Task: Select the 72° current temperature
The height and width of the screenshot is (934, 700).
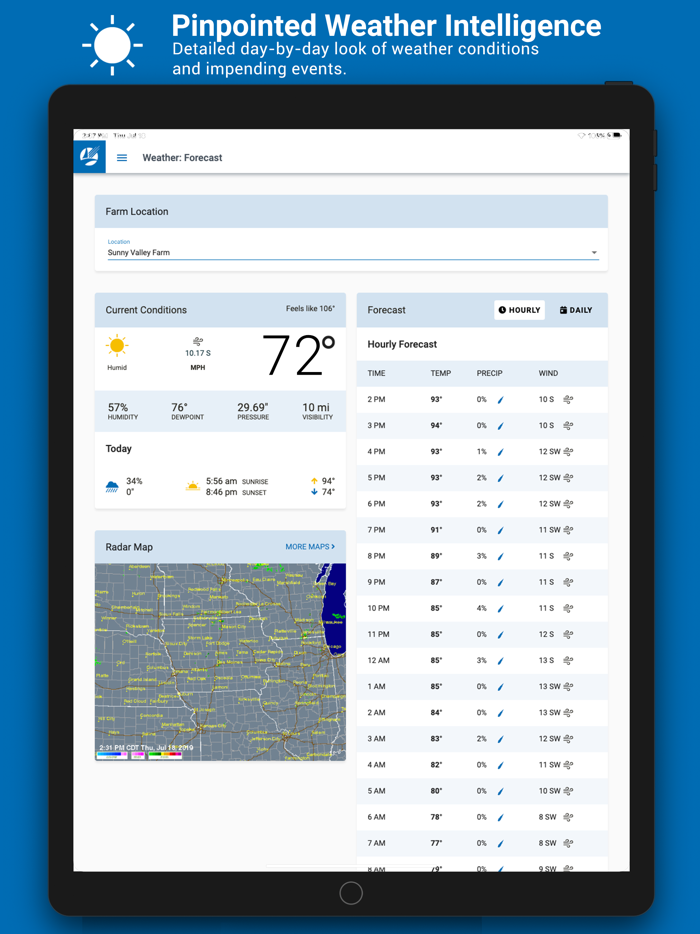Action: (298, 356)
